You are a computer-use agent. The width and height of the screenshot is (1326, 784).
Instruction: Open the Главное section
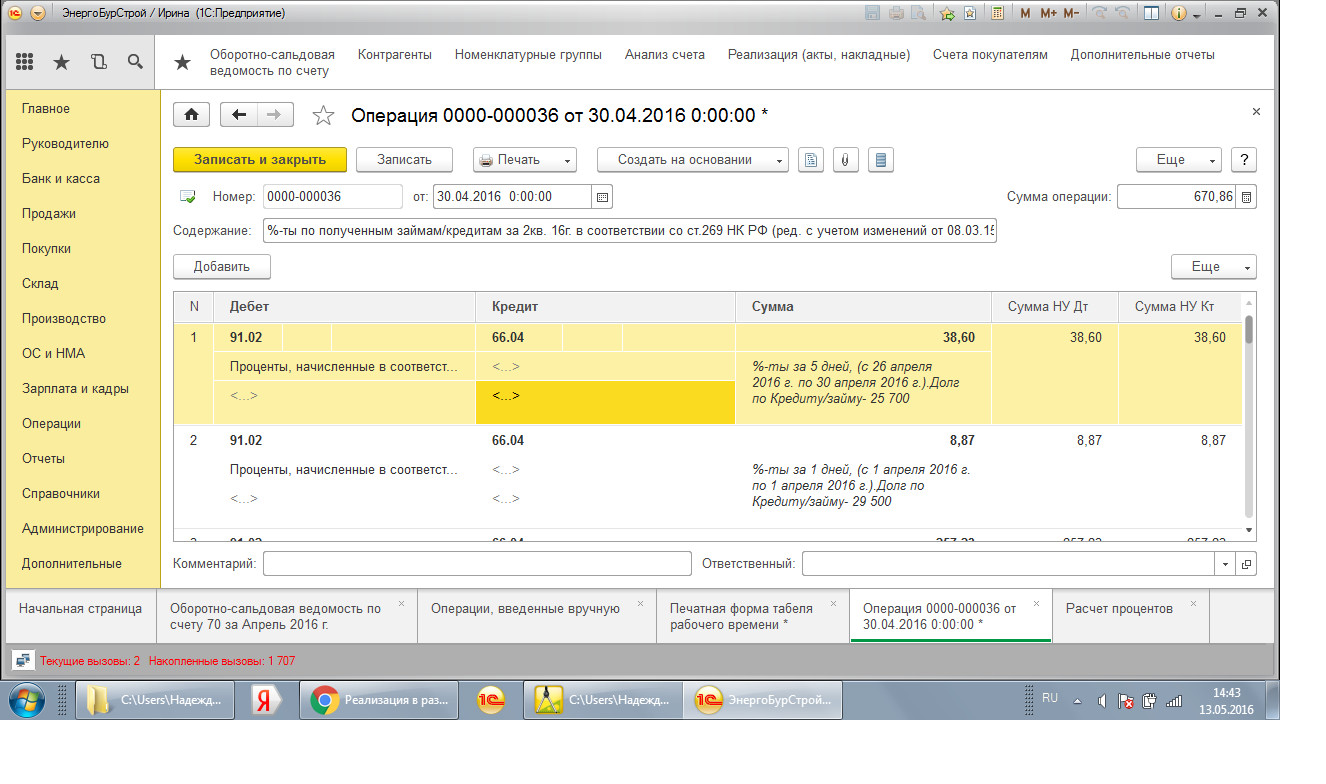pos(46,108)
